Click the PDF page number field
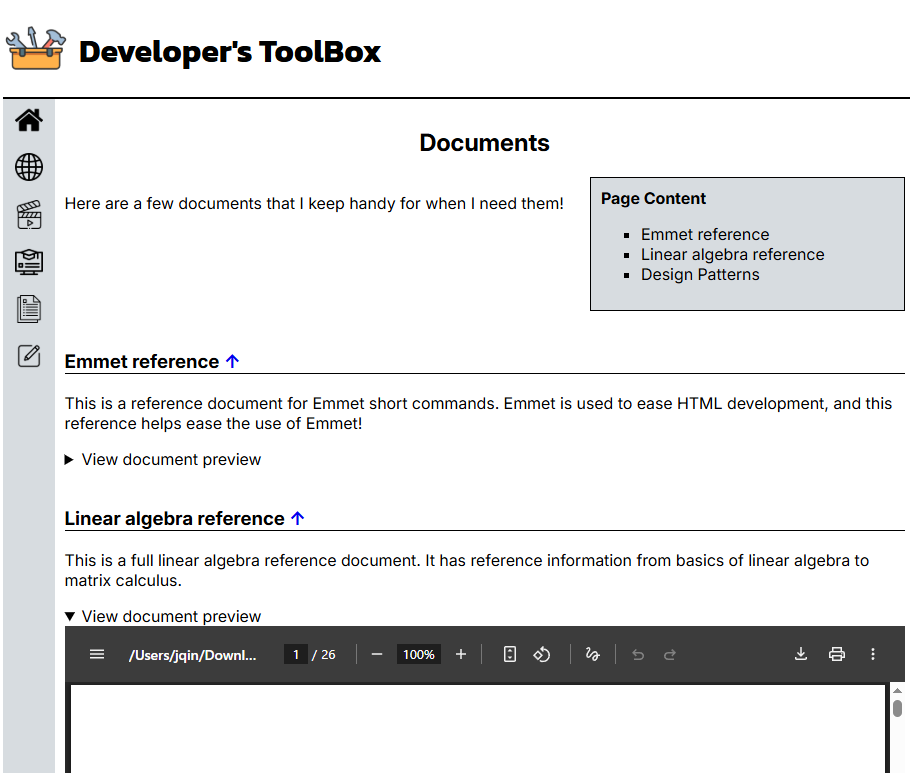 point(296,655)
